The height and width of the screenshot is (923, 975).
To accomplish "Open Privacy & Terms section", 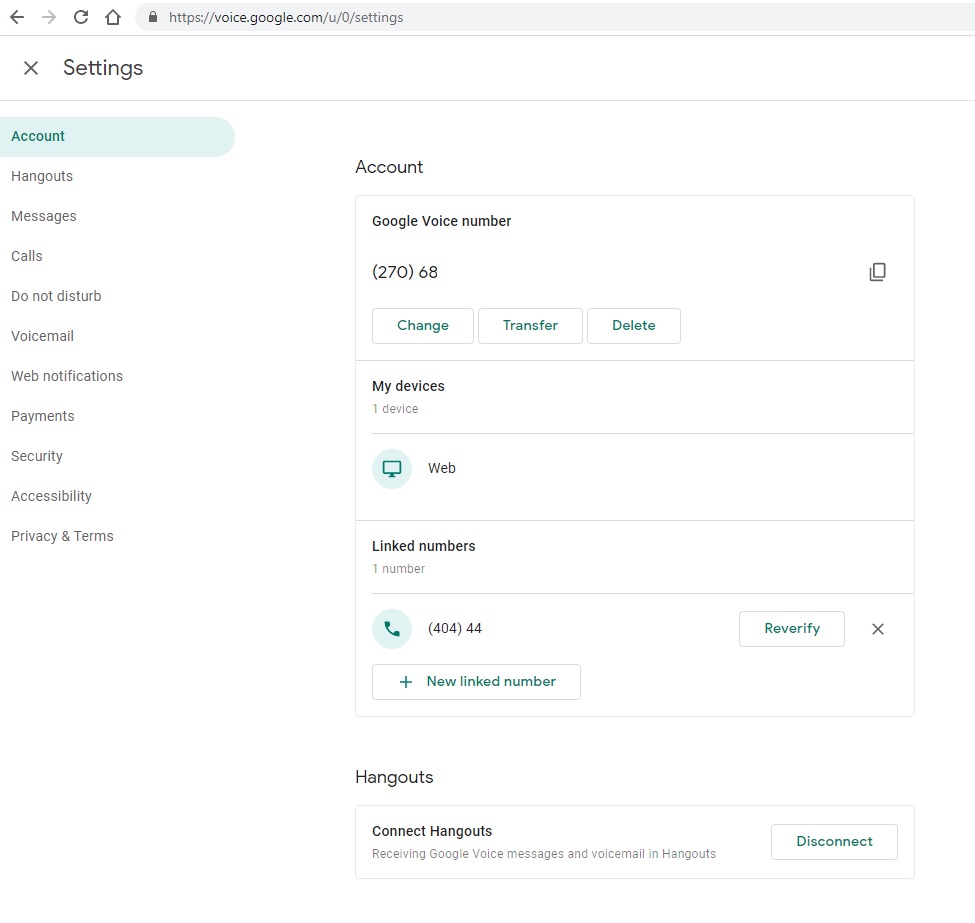I will click(x=62, y=536).
